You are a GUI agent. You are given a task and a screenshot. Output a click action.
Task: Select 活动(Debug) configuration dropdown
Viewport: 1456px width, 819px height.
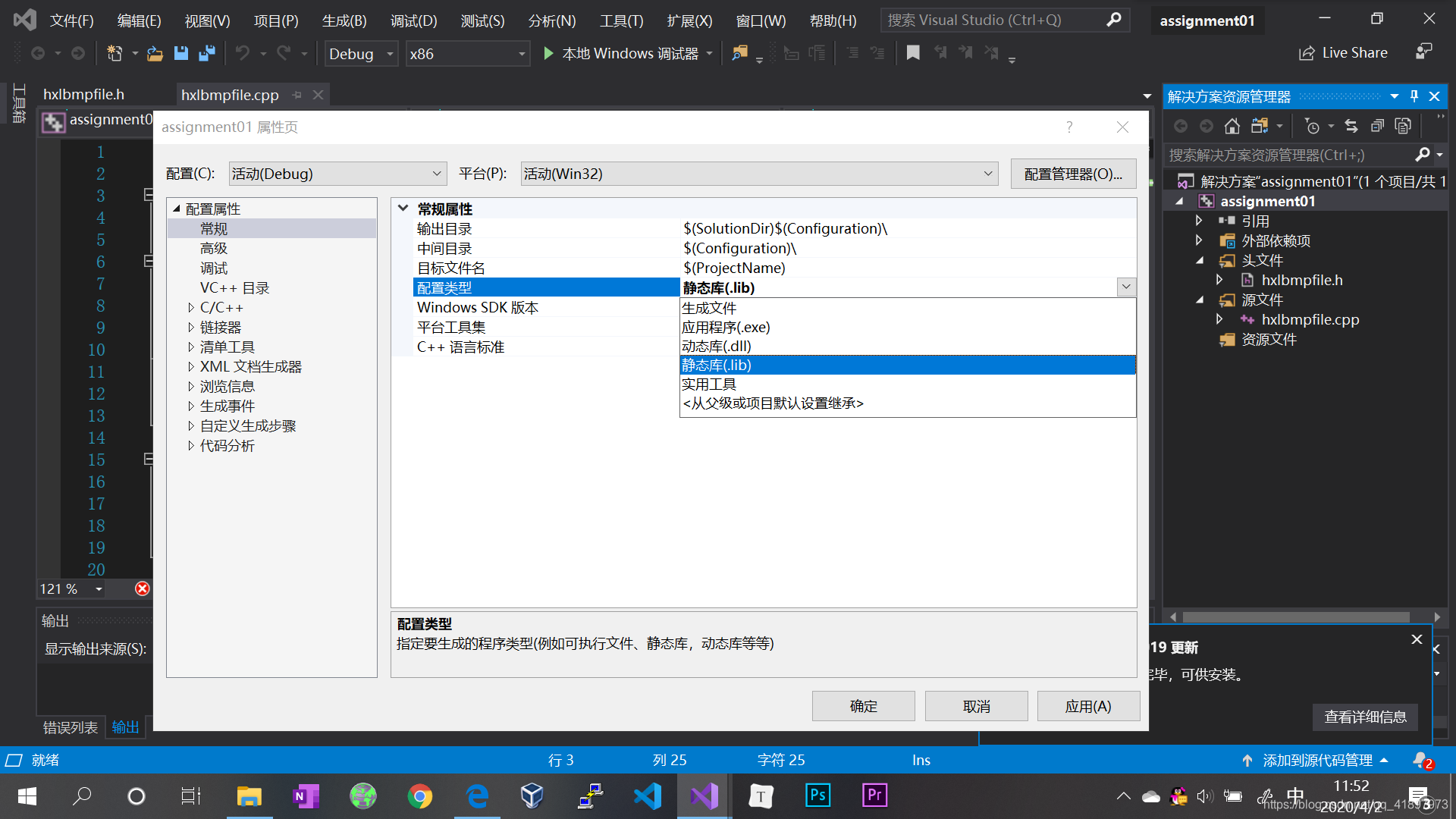[x=334, y=174]
